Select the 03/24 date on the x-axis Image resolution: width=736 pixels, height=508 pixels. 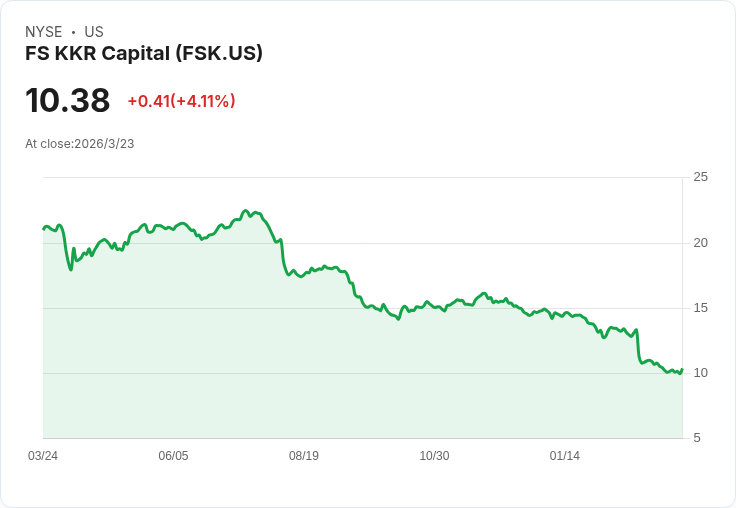(43, 456)
